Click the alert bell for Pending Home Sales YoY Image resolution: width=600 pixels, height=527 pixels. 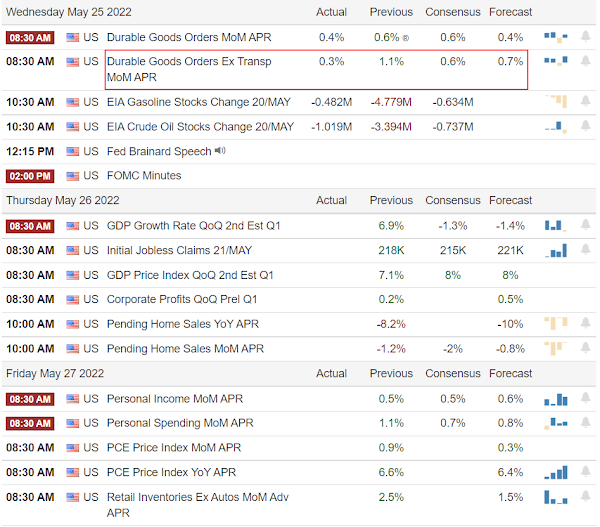tap(585, 323)
